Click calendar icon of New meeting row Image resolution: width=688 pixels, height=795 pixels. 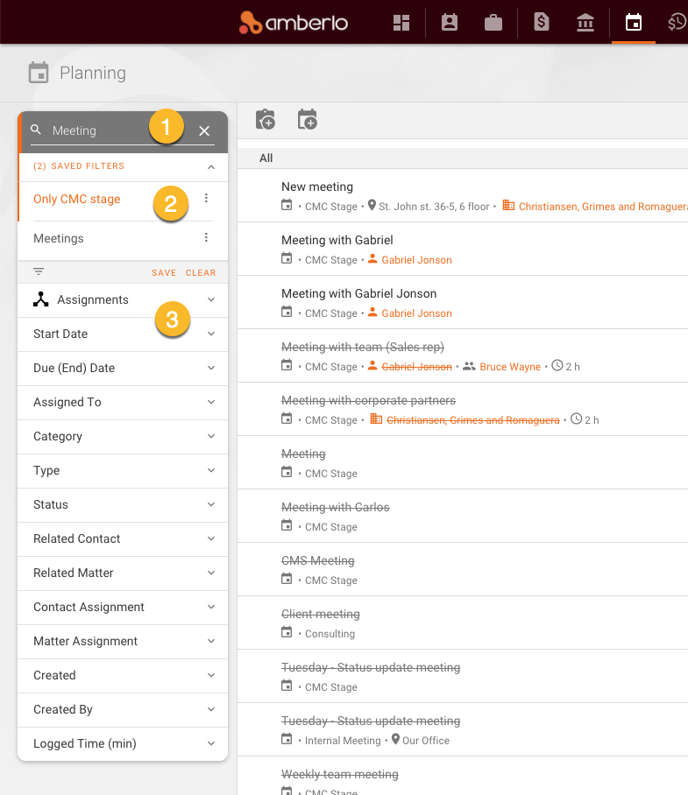pos(286,205)
